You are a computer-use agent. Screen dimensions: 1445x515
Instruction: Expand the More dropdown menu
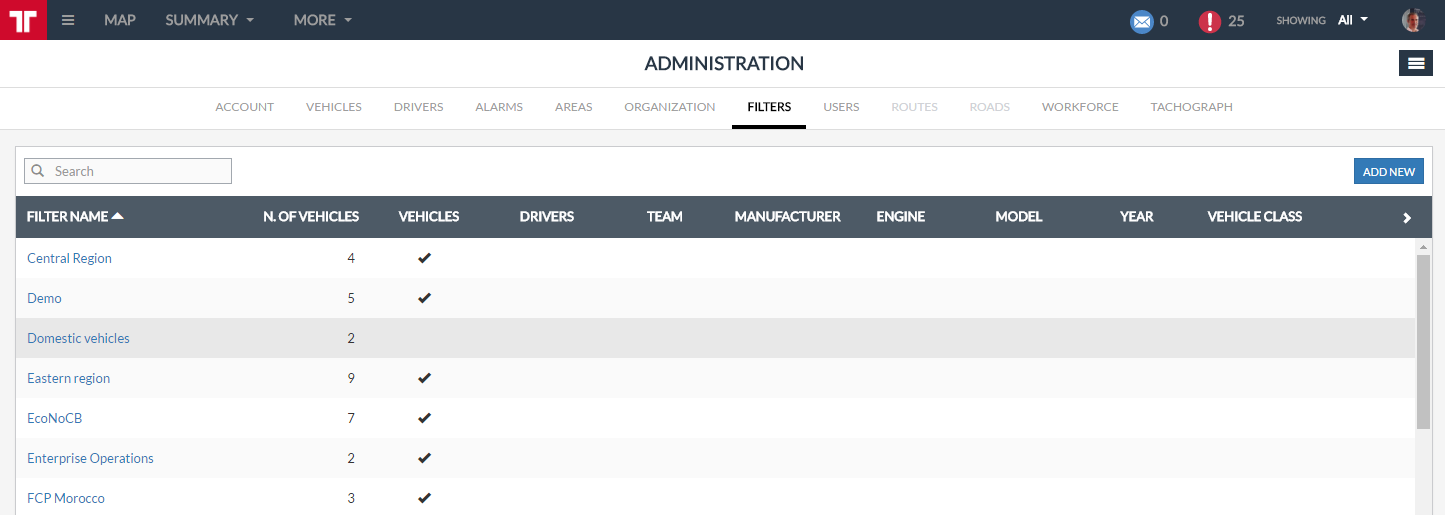click(323, 20)
